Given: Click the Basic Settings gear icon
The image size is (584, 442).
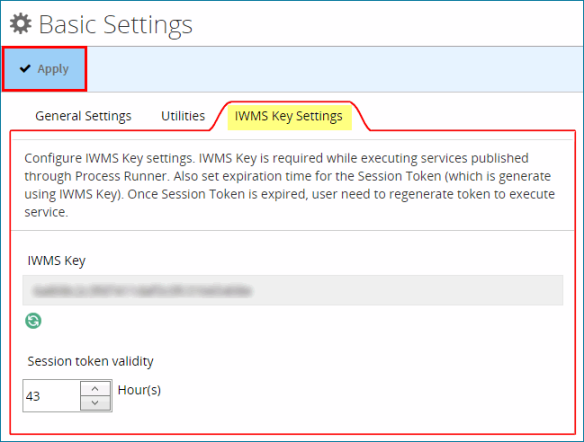Looking at the screenshot, I should 21,24.
